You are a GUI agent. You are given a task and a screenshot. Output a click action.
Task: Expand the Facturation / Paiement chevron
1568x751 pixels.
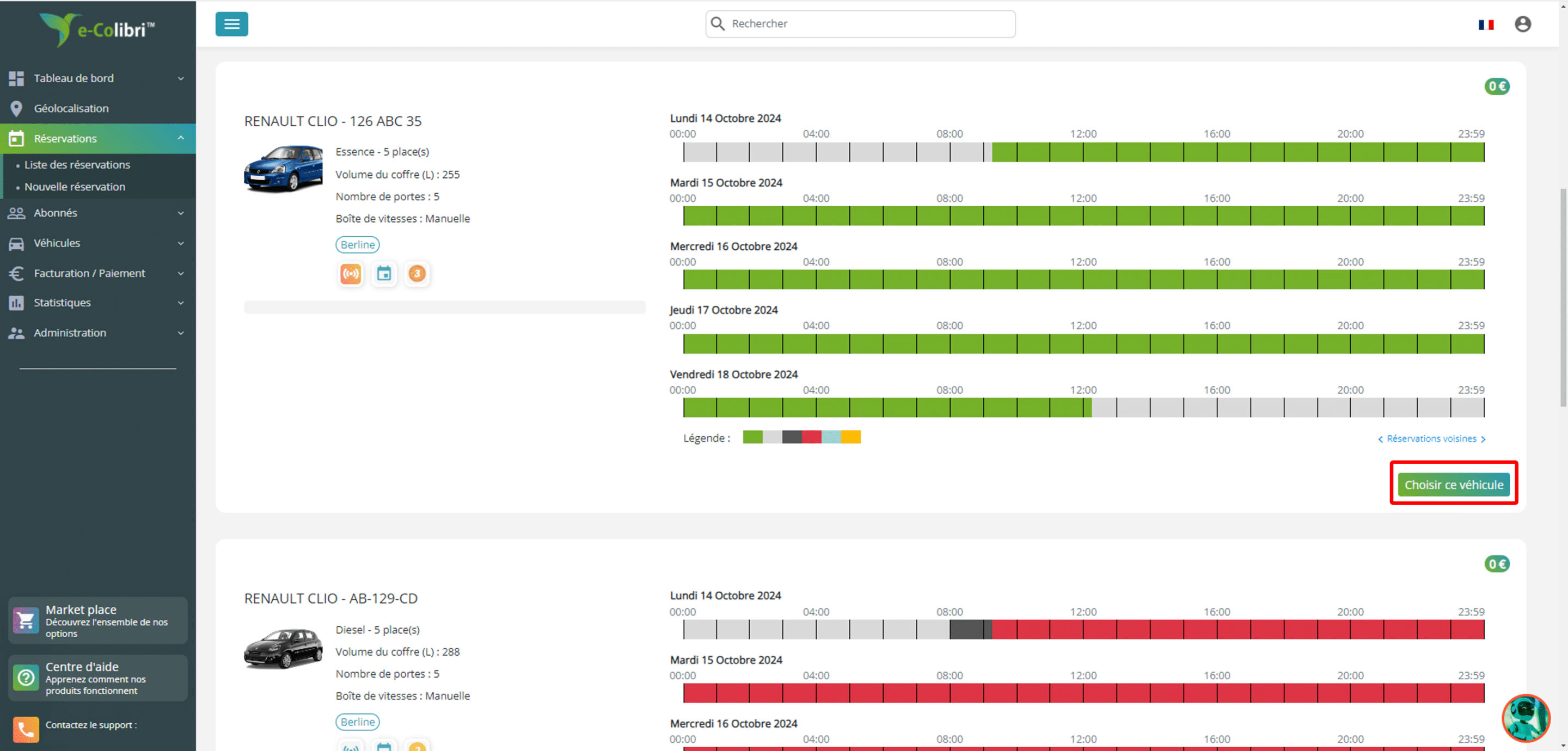(181, 274)
